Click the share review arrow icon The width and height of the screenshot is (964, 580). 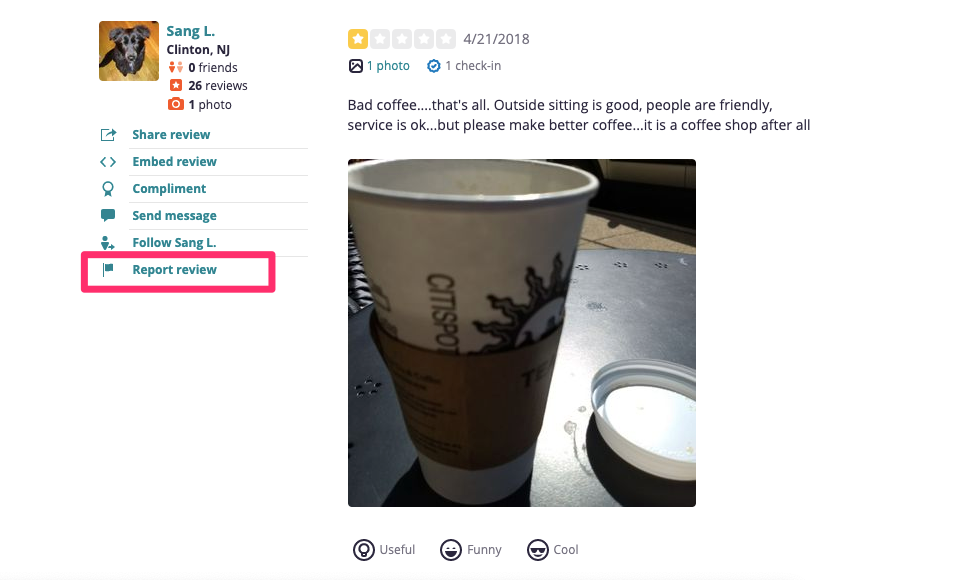(108, 135)
